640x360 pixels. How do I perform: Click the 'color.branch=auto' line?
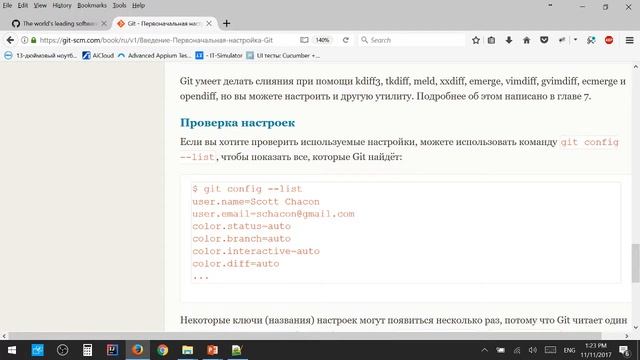coord(242,239)
